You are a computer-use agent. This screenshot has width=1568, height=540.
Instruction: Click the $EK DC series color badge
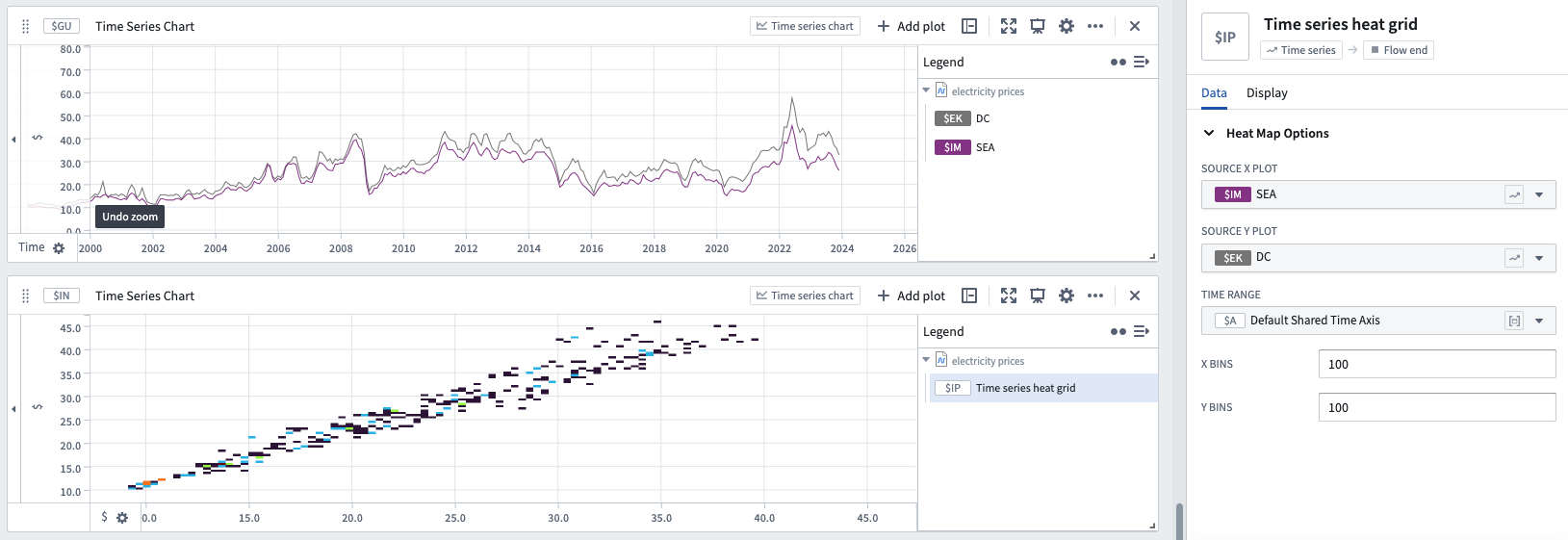[953, 118]
